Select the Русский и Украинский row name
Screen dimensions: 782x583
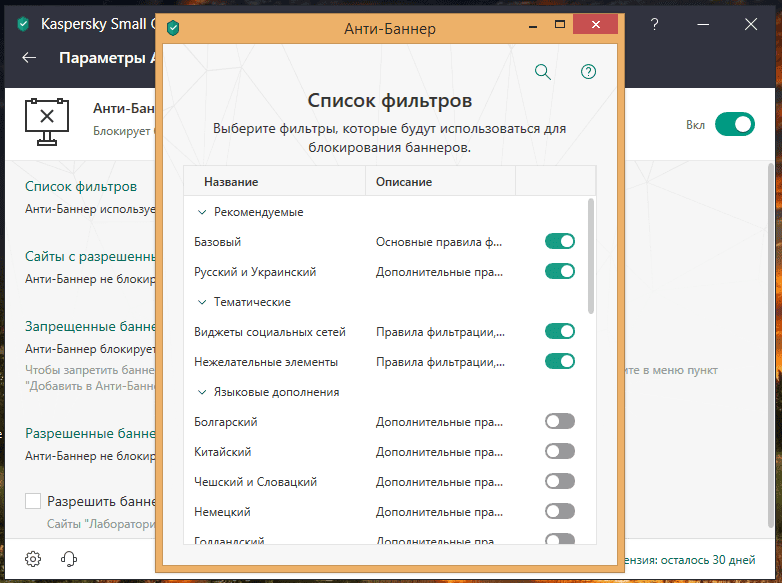pos(255,272)
